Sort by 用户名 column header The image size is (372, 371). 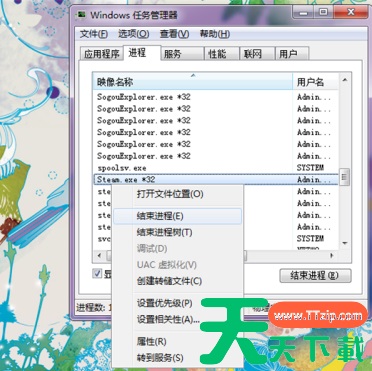click(x=315, y=82)
